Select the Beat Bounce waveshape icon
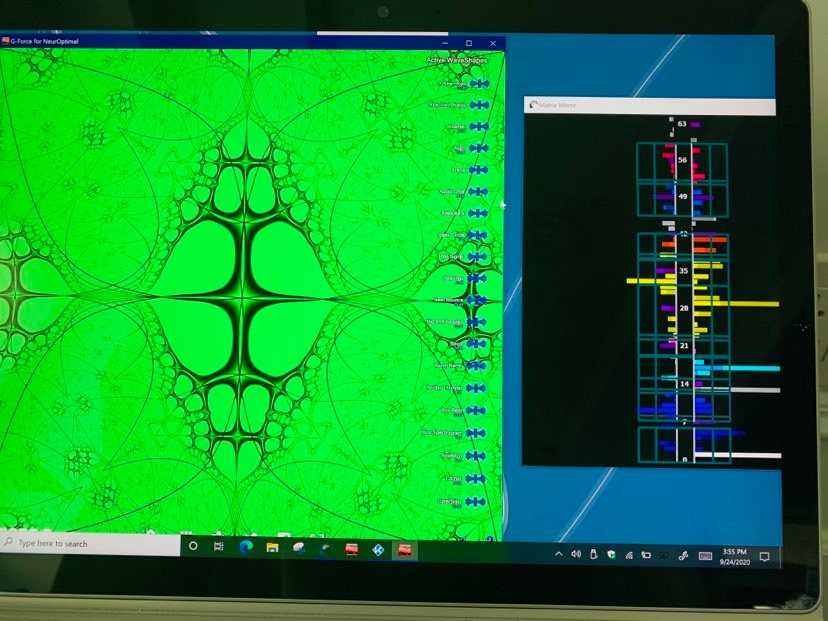828x621 pixels. [477, 300]
